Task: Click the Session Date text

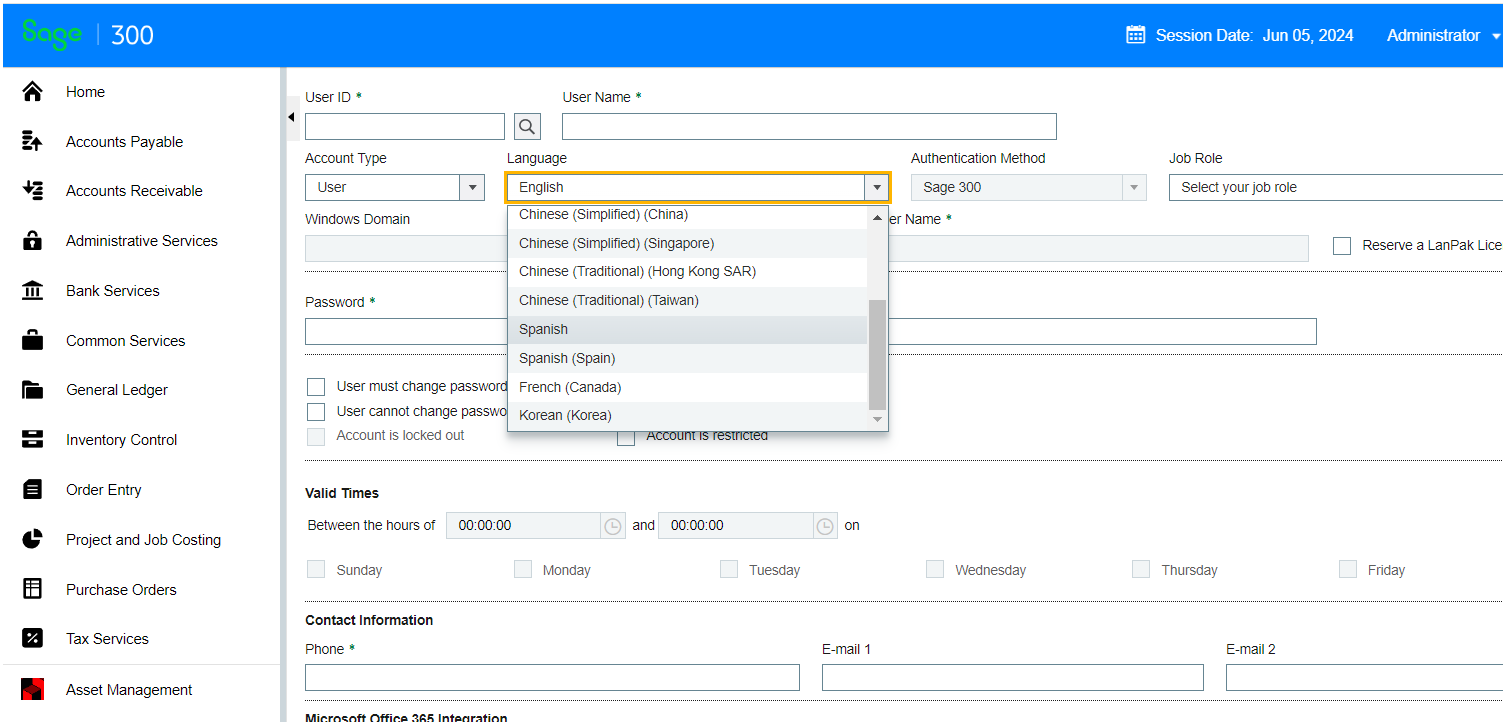Action: [x=1255, y=35]
